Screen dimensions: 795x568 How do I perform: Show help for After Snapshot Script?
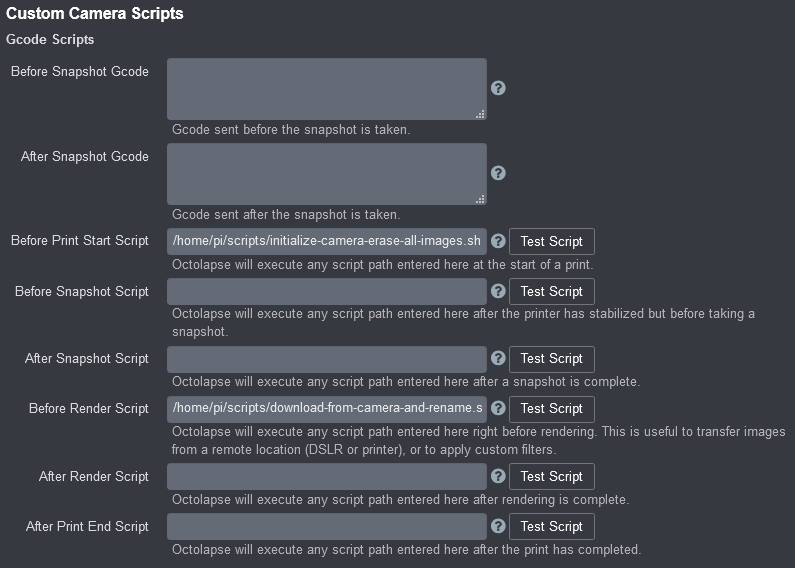[x=498, y=358]
